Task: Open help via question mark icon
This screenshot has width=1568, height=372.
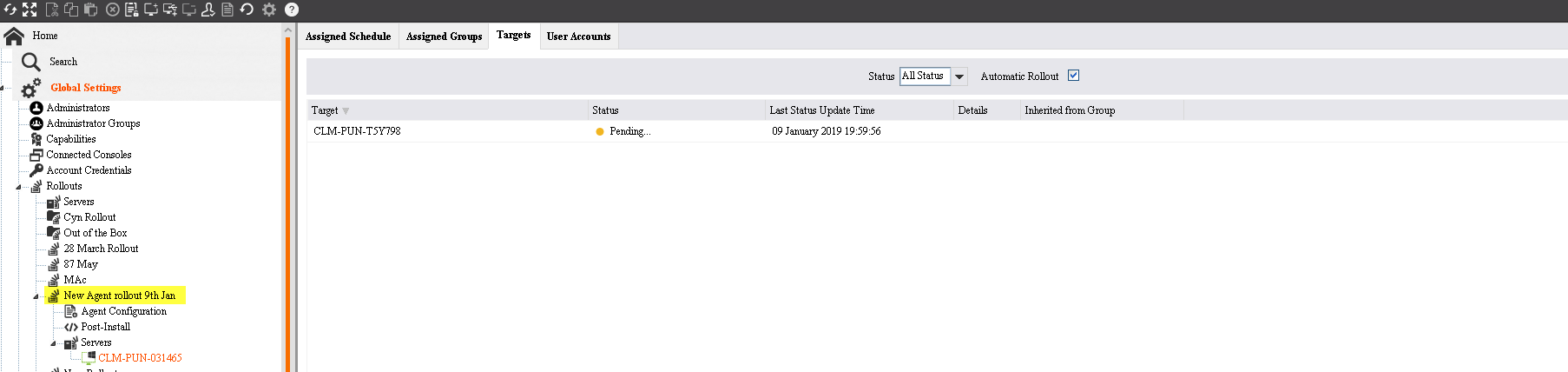Action: [292, 10]
